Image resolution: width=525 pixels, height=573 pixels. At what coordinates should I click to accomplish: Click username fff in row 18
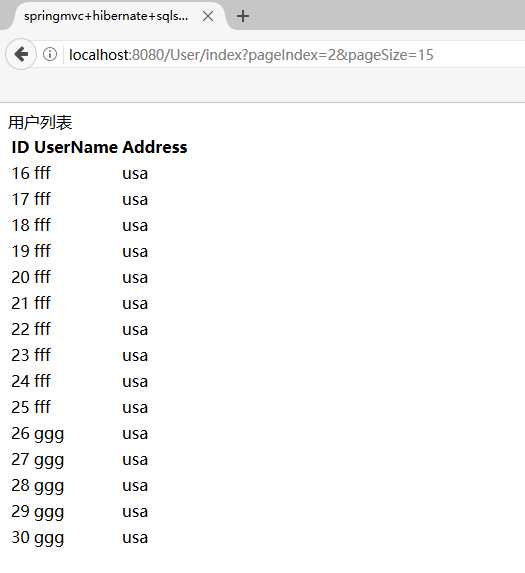pos(42,225)
